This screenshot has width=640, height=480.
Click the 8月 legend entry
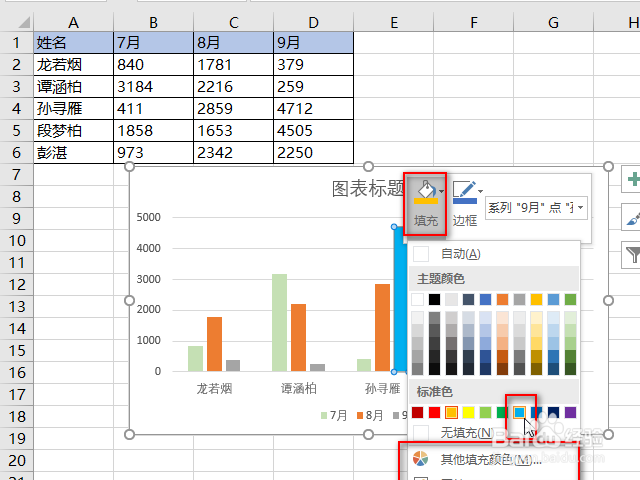(x=370, y=415)
